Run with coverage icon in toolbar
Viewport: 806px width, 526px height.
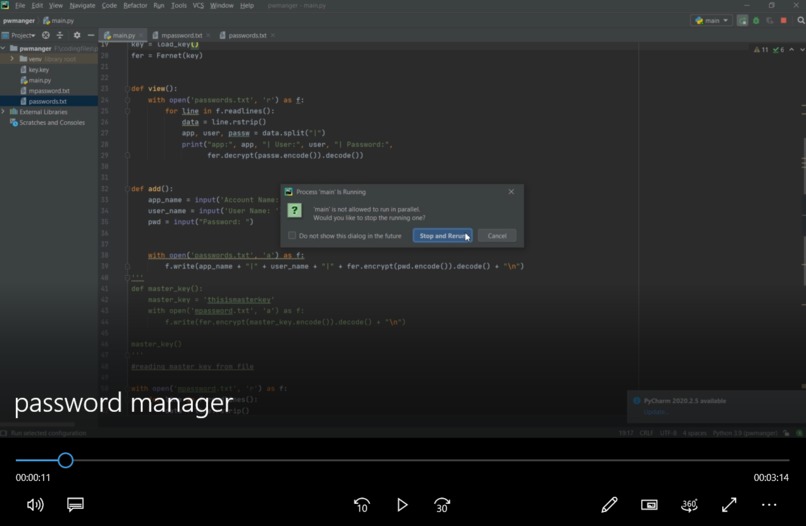point(770,21)
